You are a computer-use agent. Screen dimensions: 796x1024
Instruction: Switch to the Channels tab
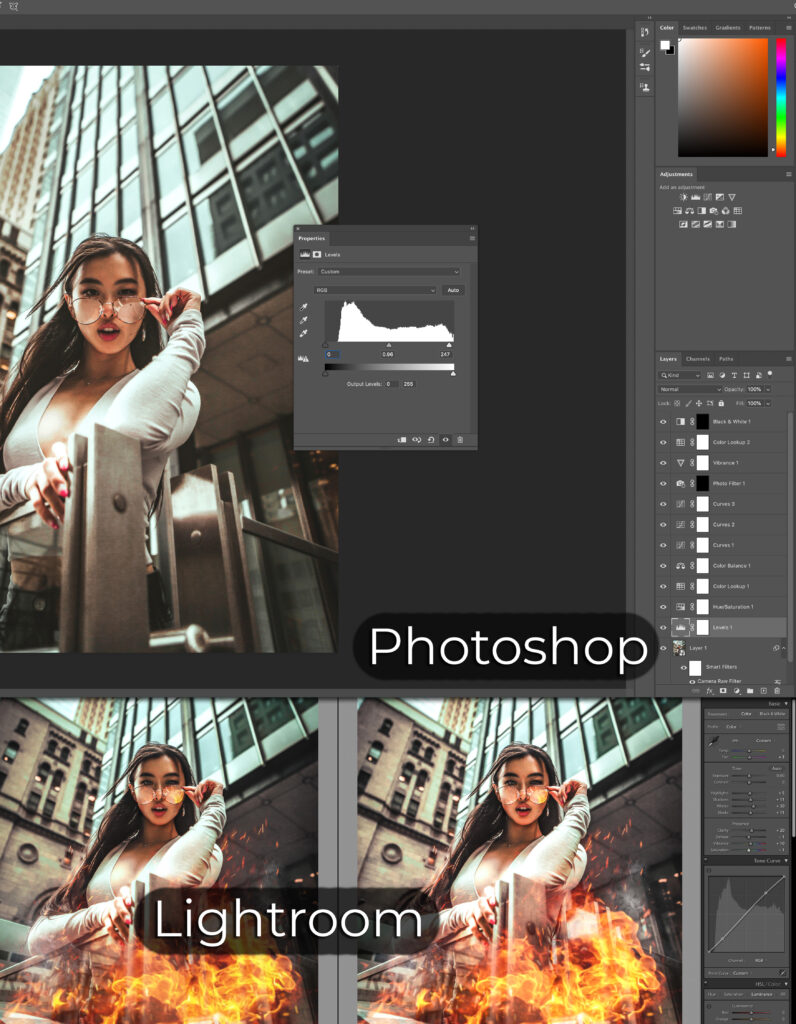click(697, 359)
